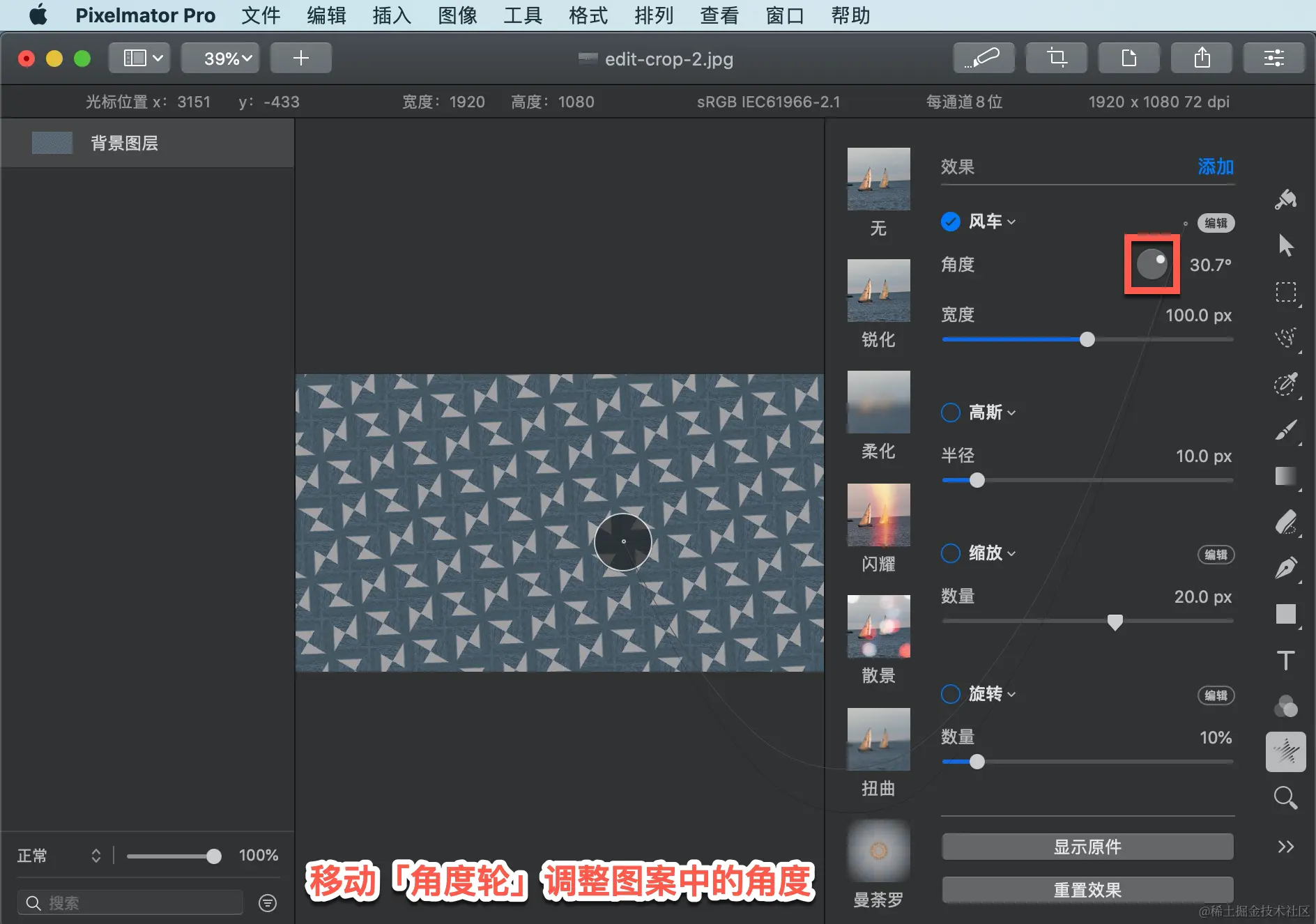This screenshot has height=924, width=1316.
Task: Select the Style paint bucket tool
Action: (1285, 199)
